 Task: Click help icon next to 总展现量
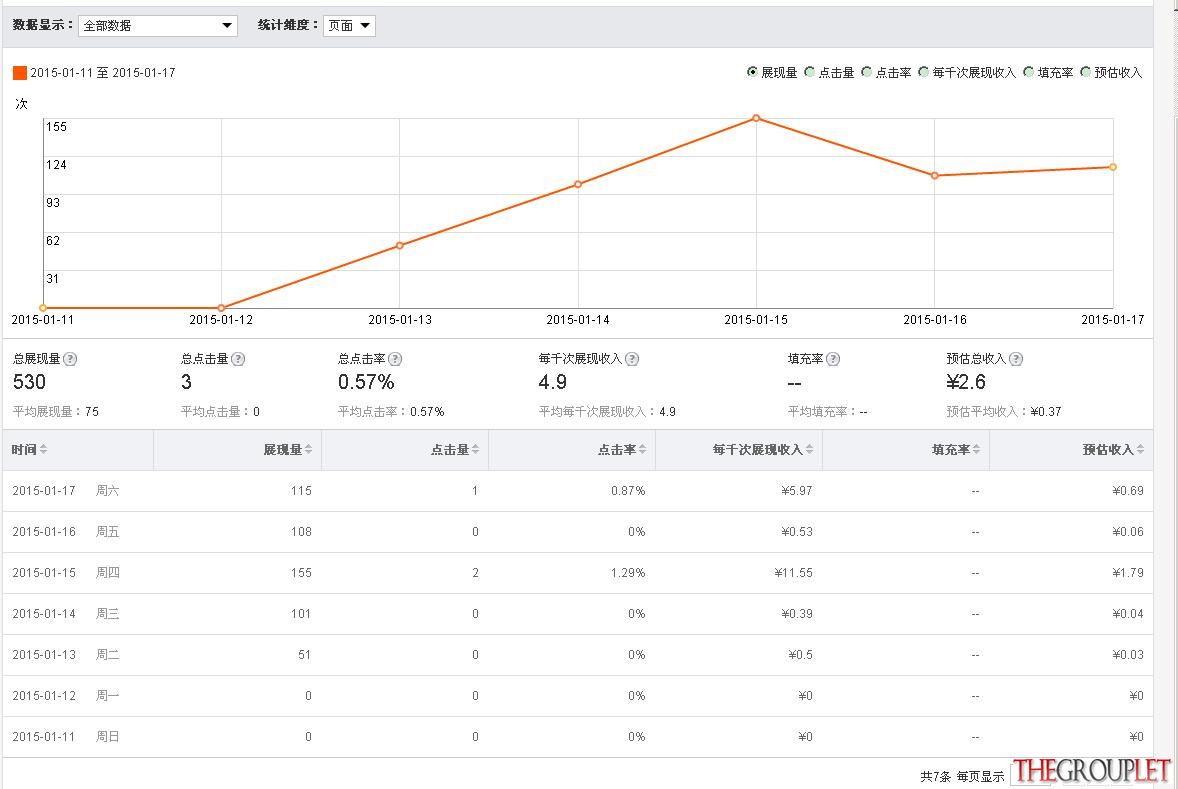70,359
